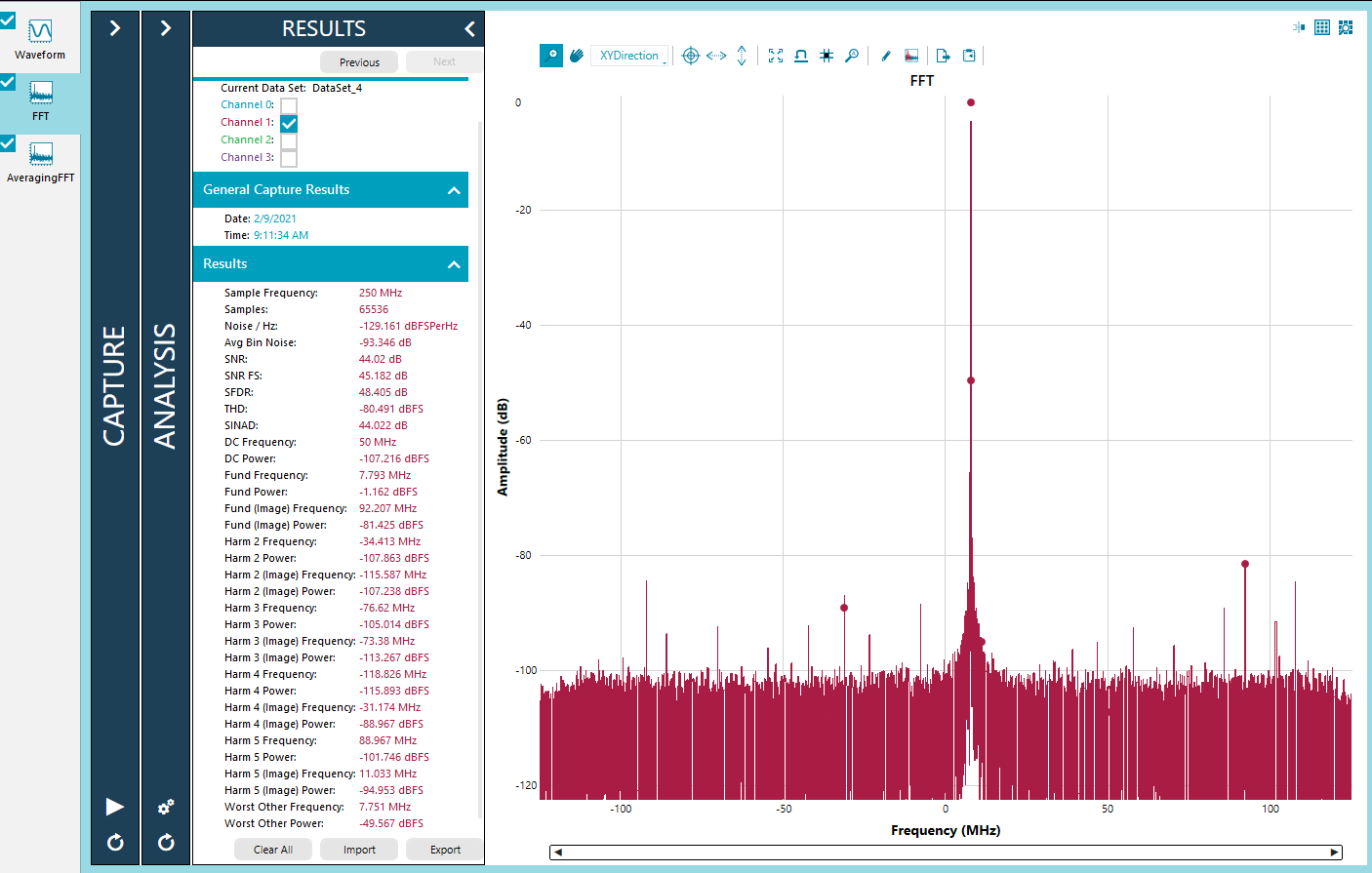Switch to the AveragingFFT plot tab

[40, 163]
